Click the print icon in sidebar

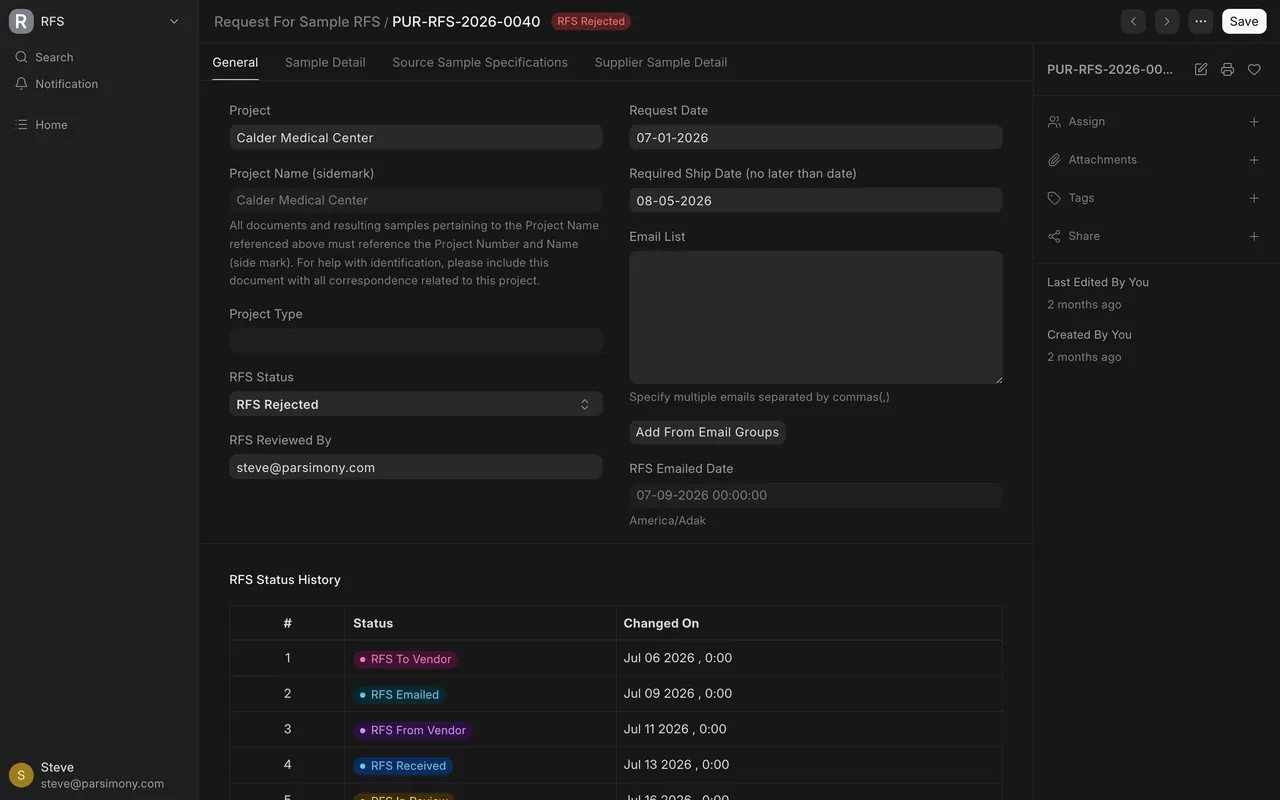1227,69
